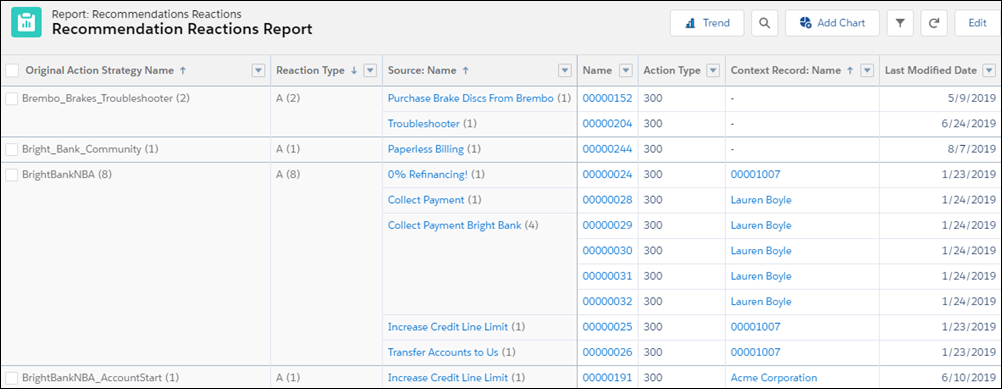Open context record 00001007 in row 00000024

pyautogui.click(x=755, y=174)
